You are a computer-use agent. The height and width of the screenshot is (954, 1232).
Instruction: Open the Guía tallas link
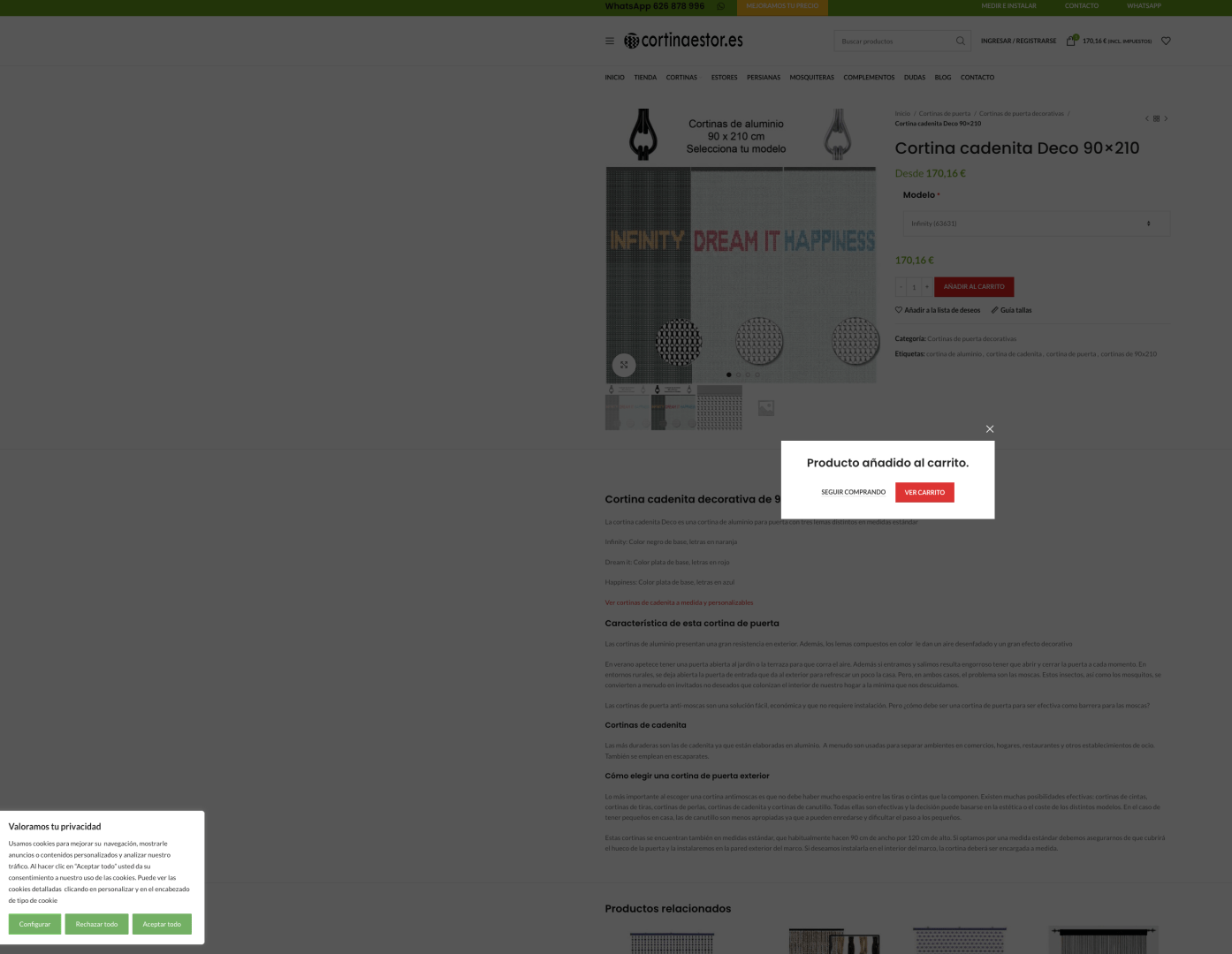tap(1011, 310)
